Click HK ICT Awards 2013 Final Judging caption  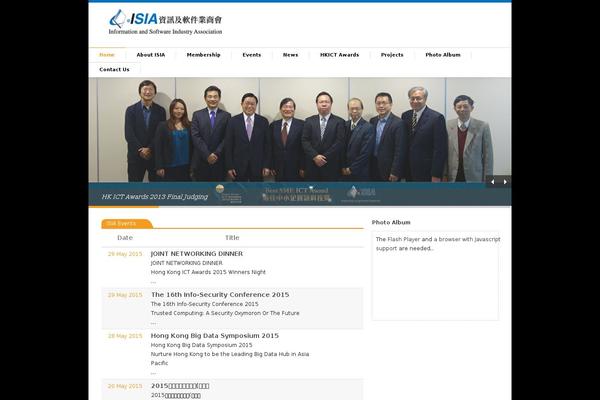[155, 197]
